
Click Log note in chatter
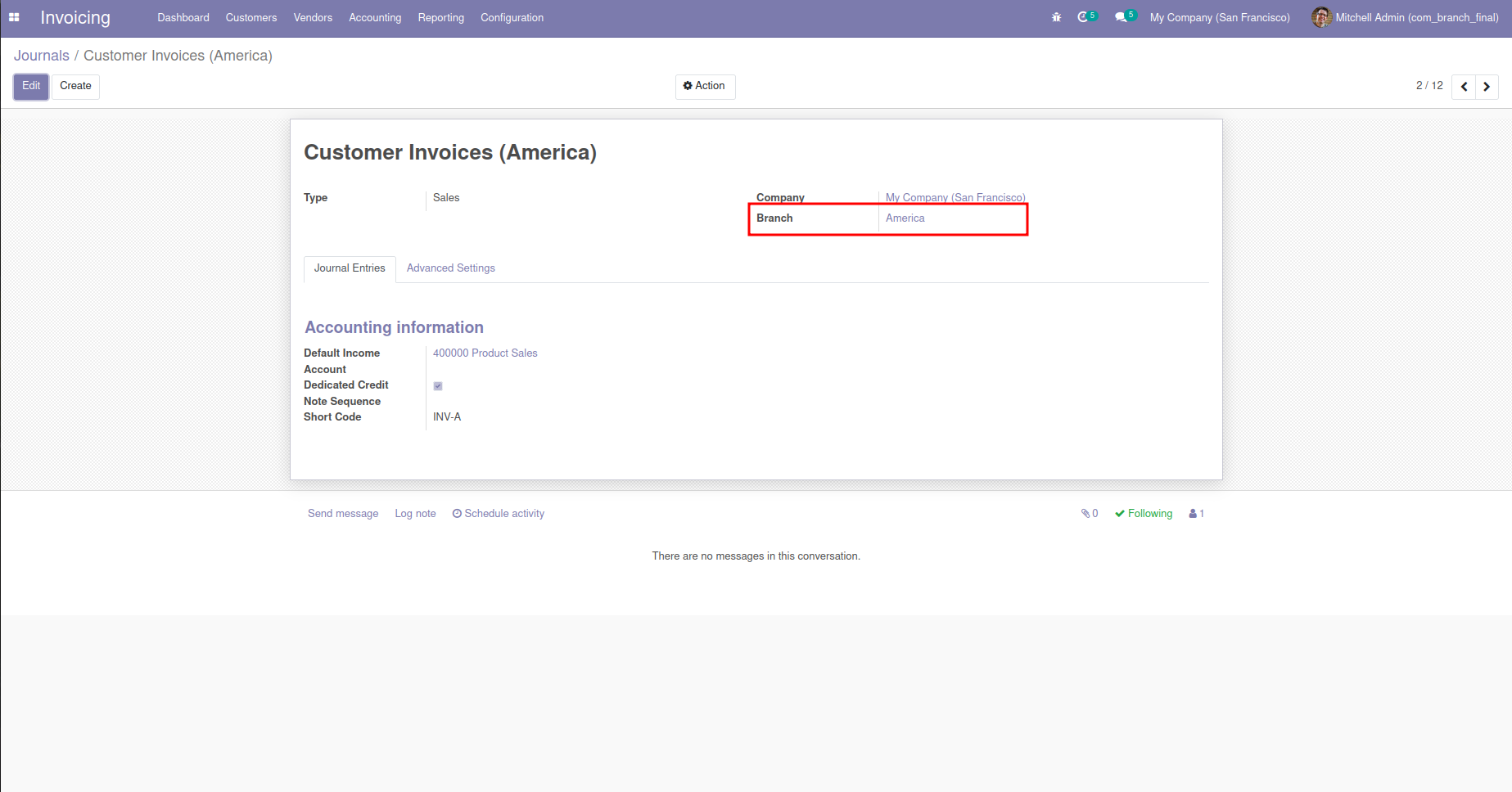tap(415, 514)
